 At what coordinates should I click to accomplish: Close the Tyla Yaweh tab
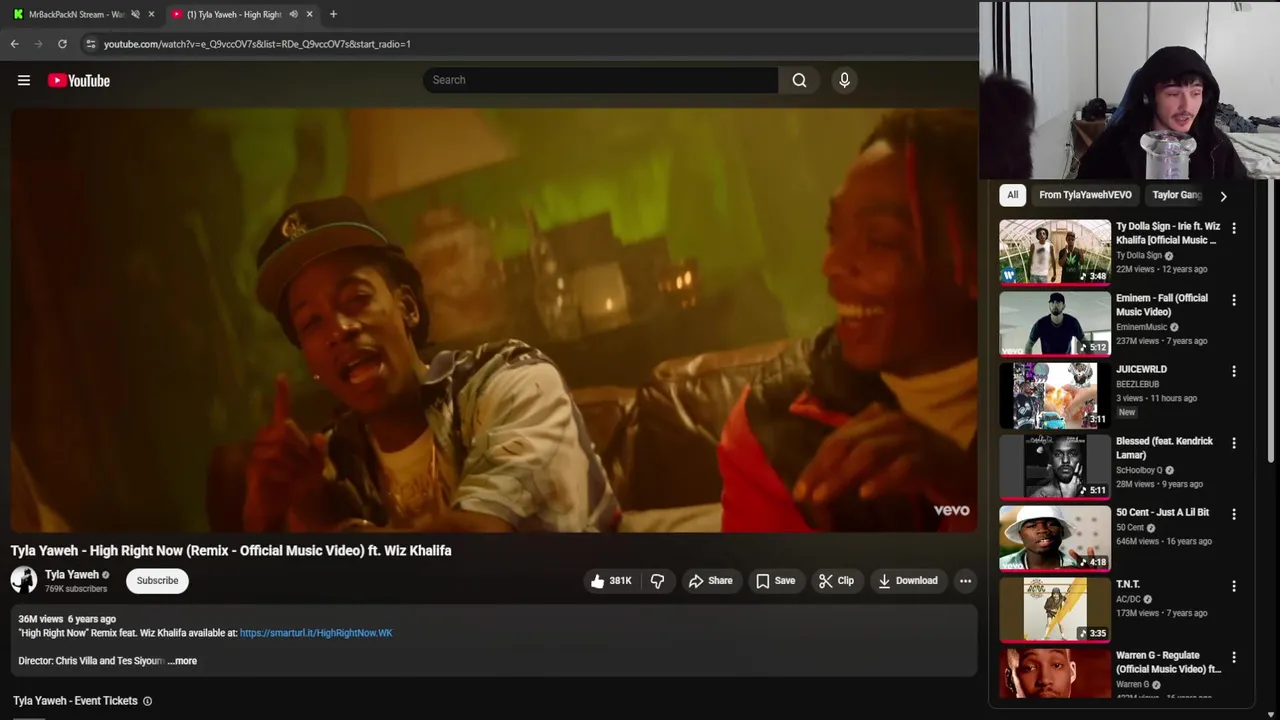[x=309, y=14]
